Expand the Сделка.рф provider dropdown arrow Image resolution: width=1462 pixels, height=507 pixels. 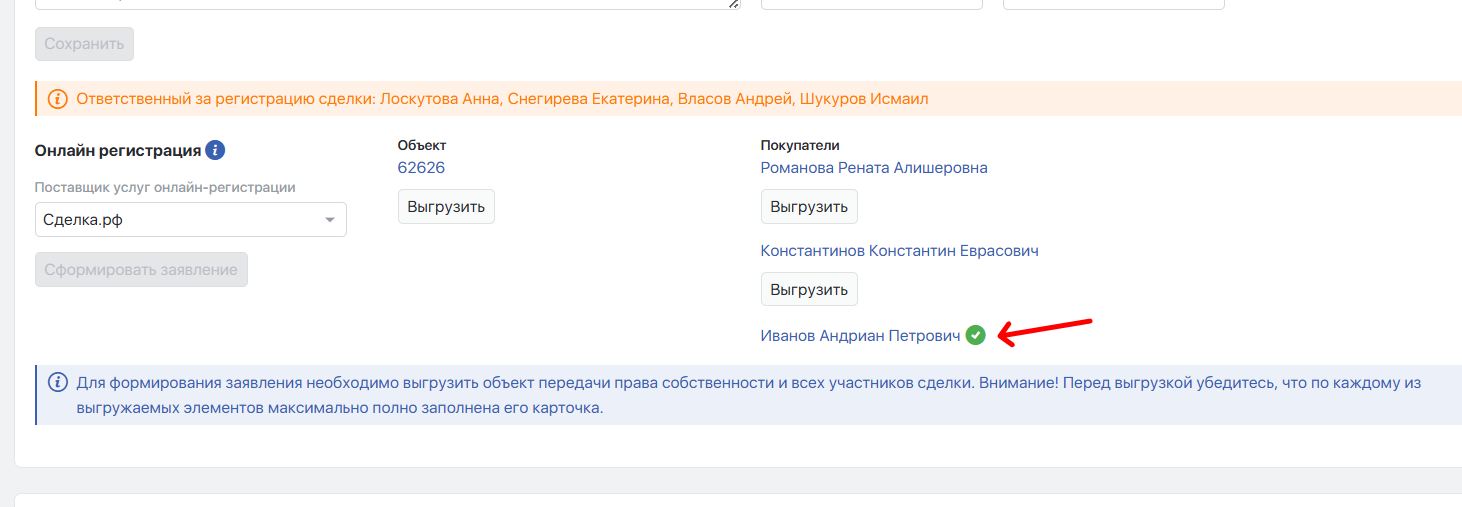pos(330,220)
